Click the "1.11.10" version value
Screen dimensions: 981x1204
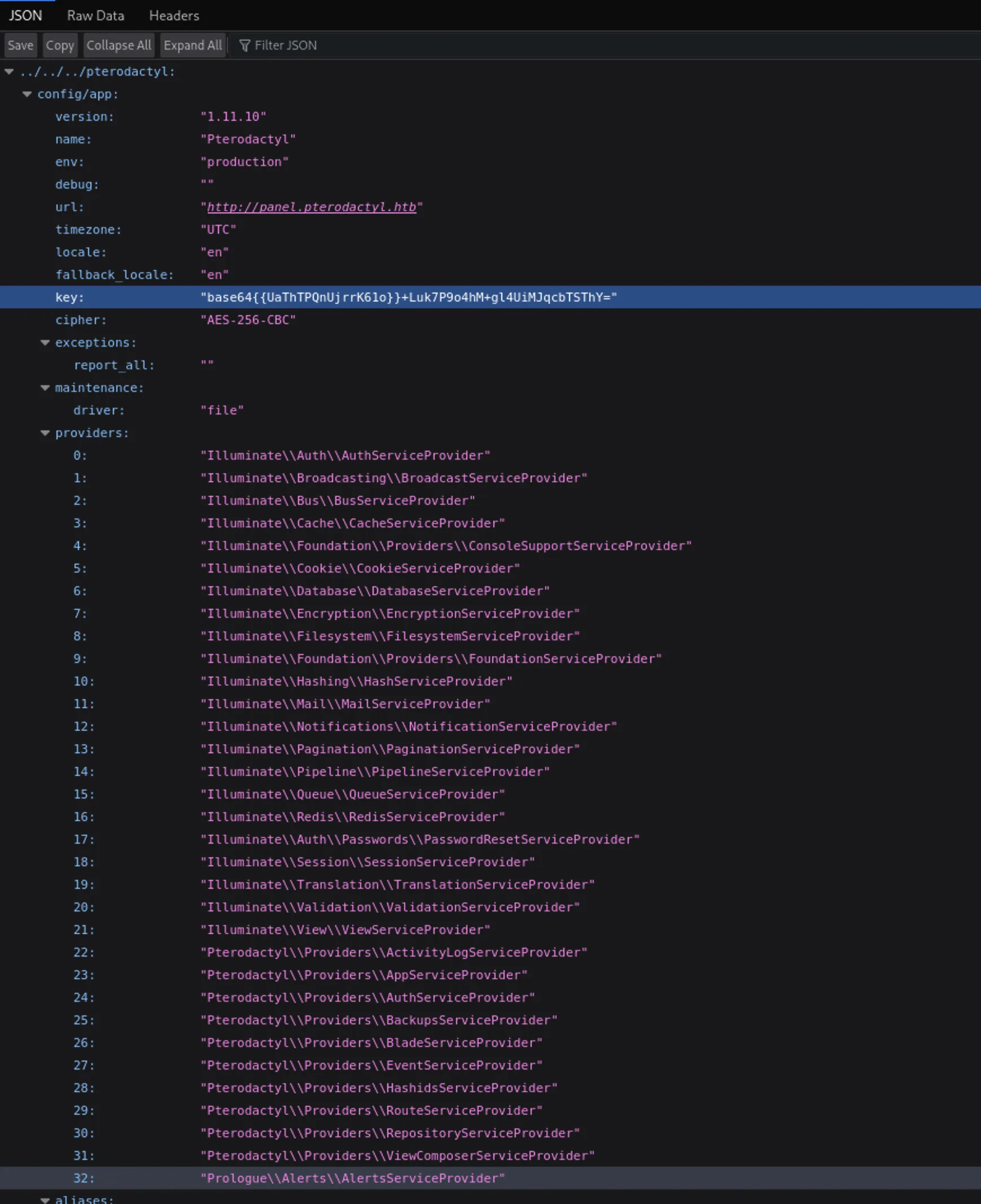click(233, 116)
